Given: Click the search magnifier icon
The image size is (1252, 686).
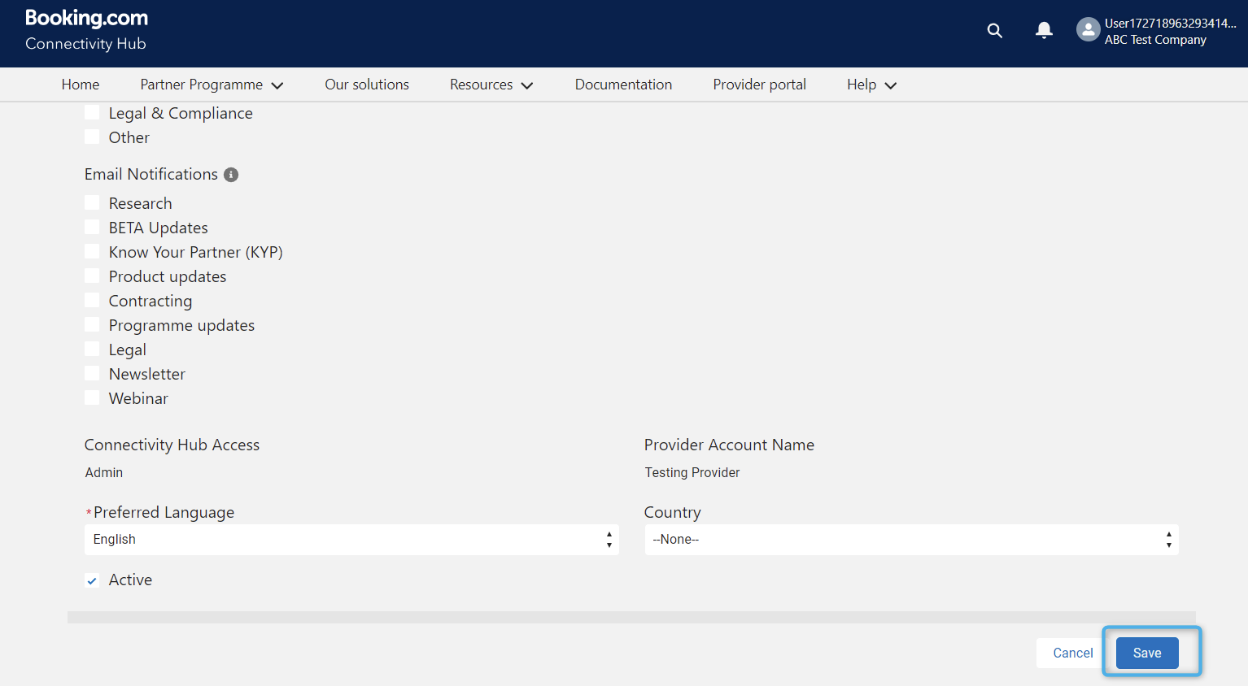Looking at the screenshot, I should click(x=994, y=30).
